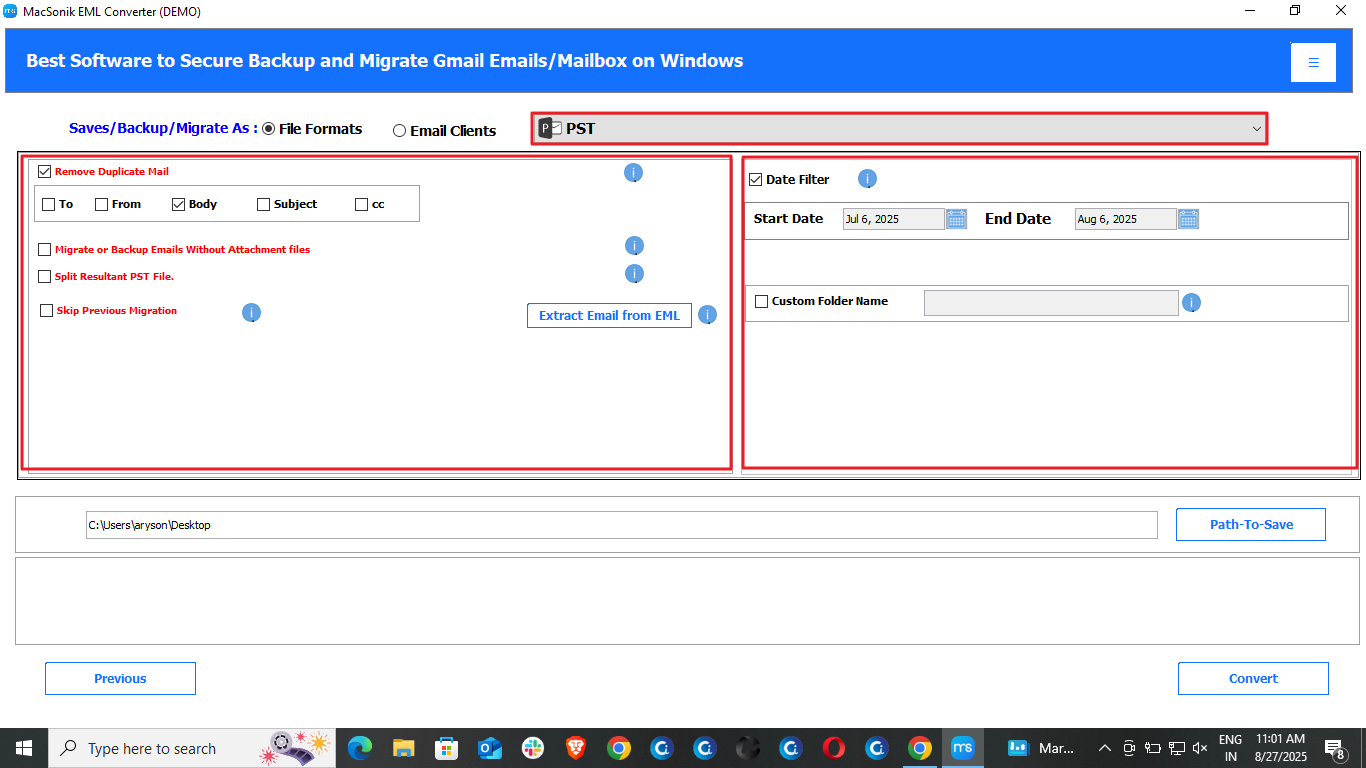Check the Subject duplicate criterion
The height and width of the screenshot is (768, 1366).
click(x=264, y=204)
